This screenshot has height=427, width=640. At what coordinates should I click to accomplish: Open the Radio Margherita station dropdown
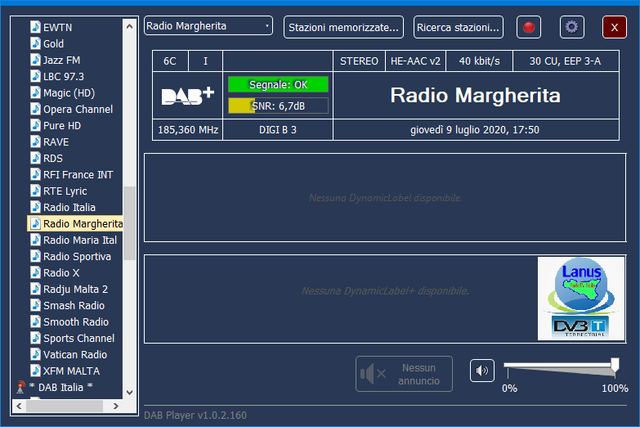pyautogui.click(x=208, y=26)
